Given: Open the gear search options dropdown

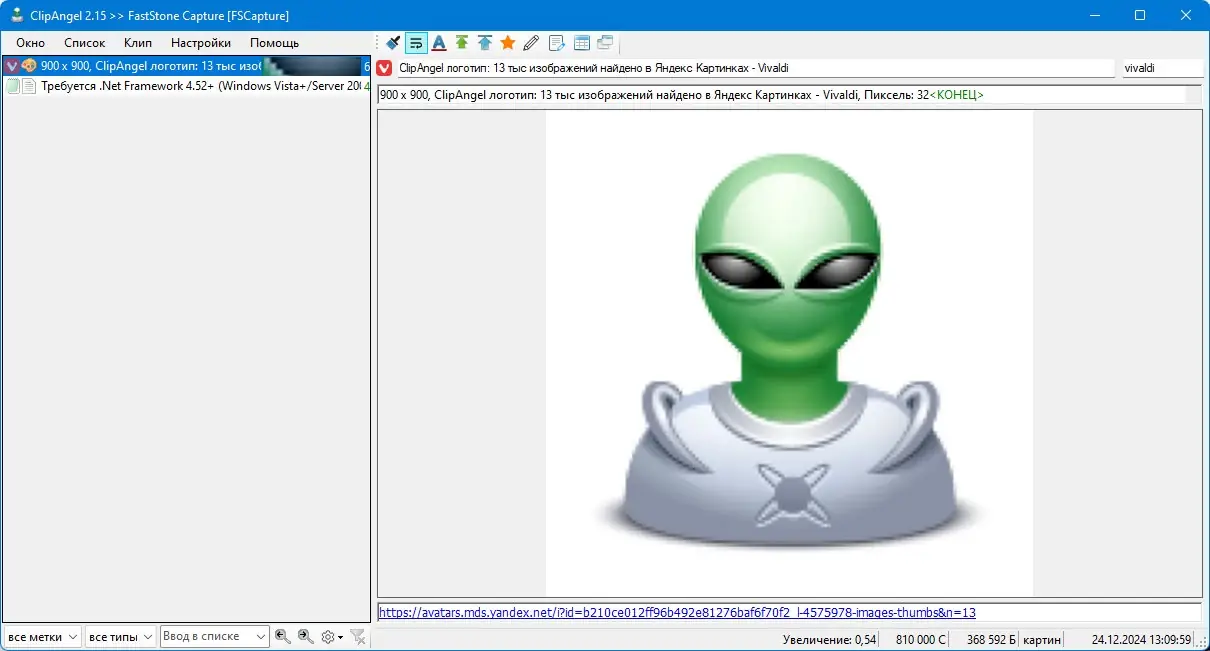Looking at the screenshot, I should coord(332,636).
